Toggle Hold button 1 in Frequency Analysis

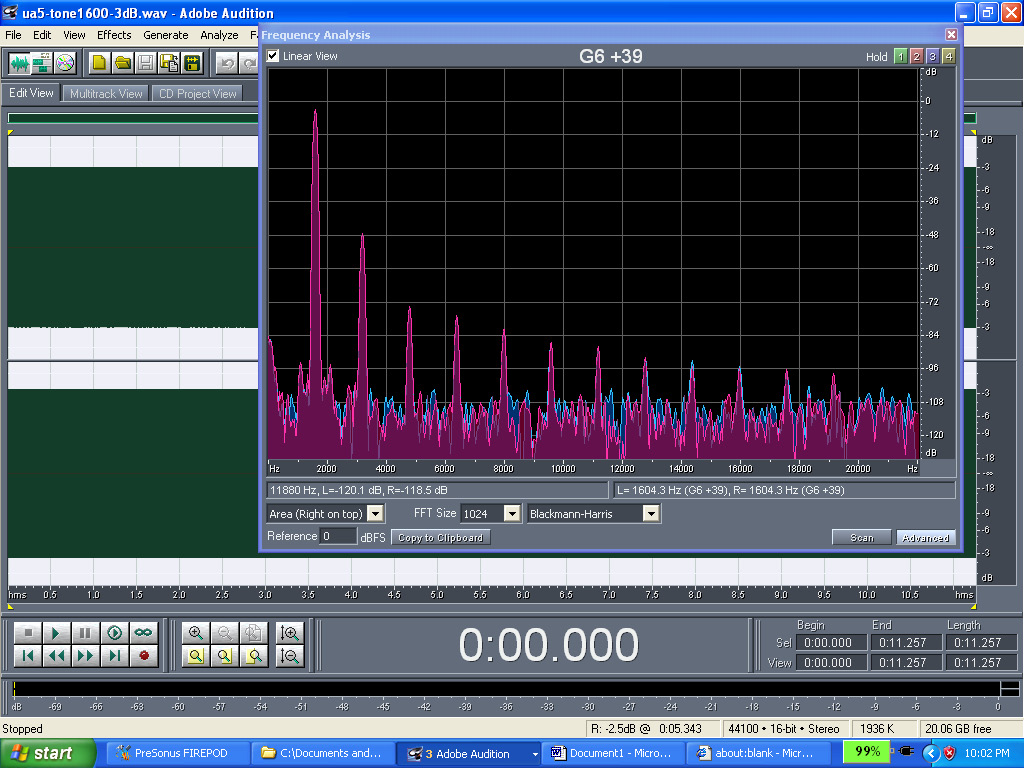point(900,57)
